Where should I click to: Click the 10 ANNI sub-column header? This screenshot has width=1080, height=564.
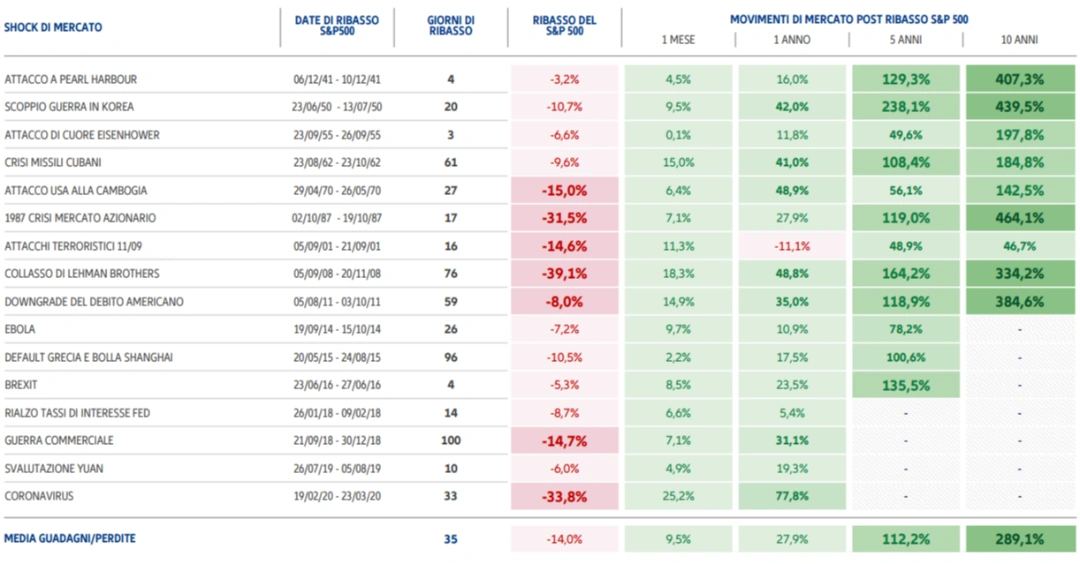1019,40
